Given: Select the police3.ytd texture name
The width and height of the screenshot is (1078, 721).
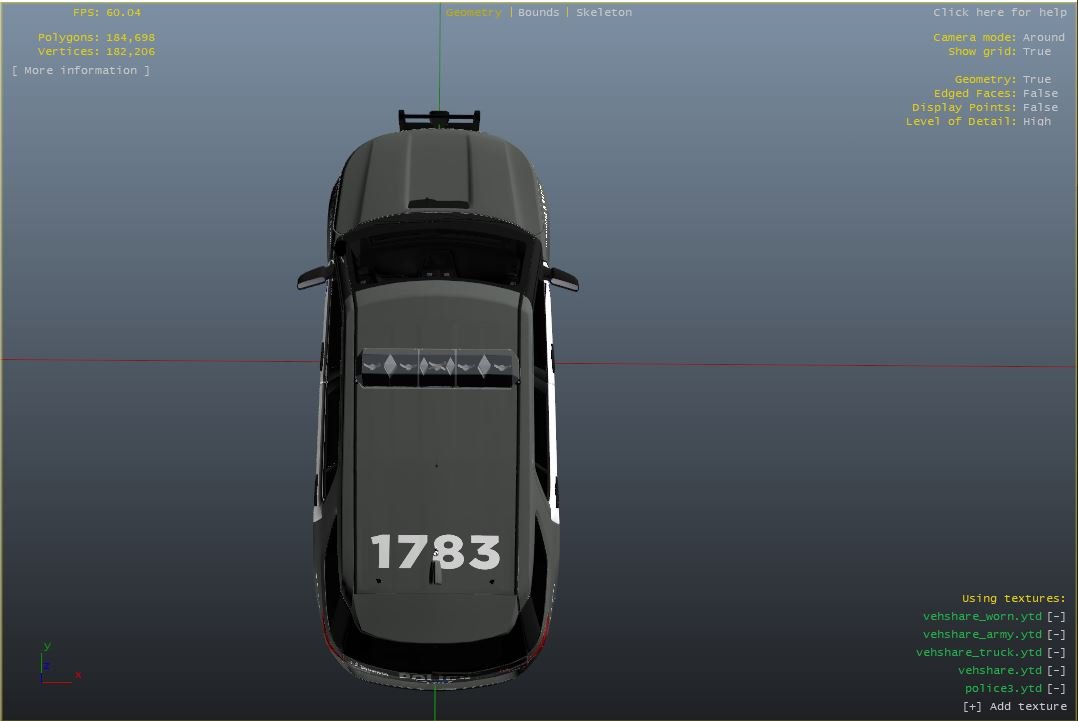Looking at the screenshot, I should click(1002, 689).
